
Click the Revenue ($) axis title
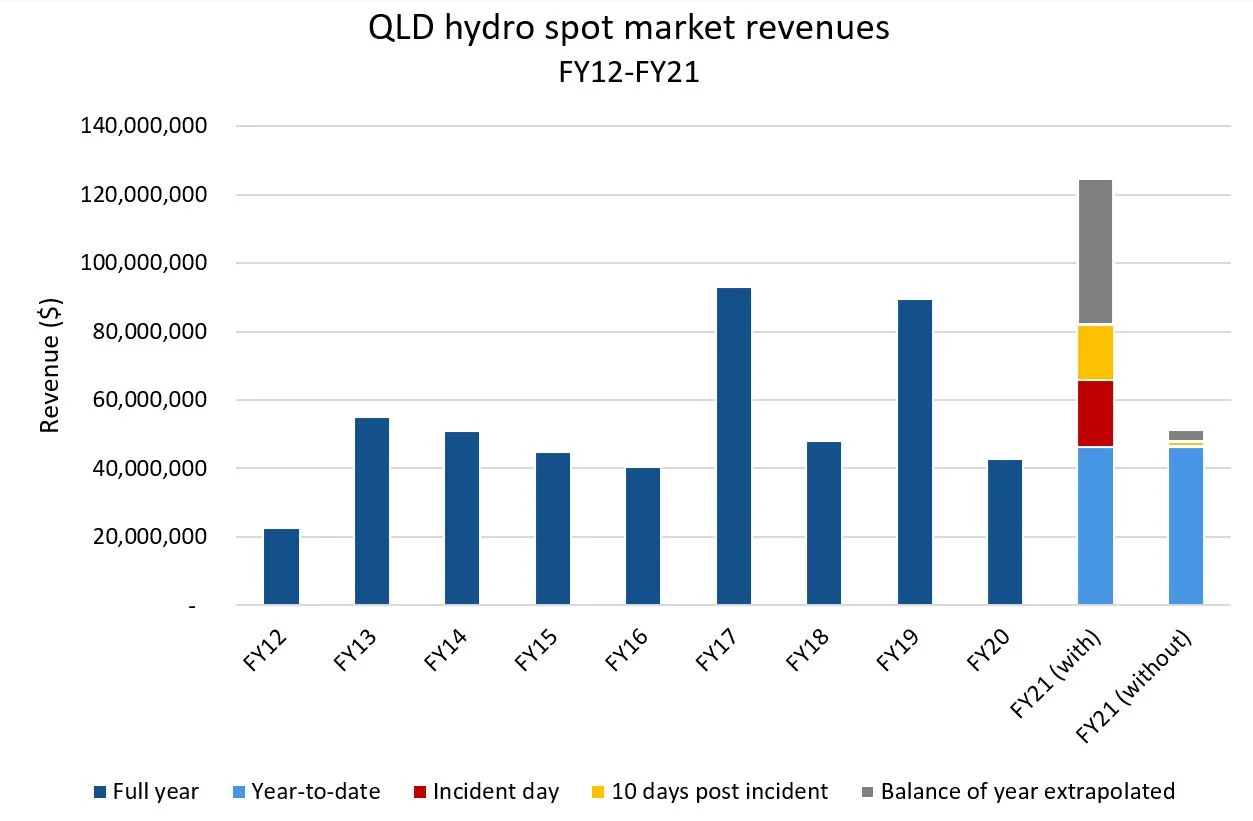click(54, 364)
